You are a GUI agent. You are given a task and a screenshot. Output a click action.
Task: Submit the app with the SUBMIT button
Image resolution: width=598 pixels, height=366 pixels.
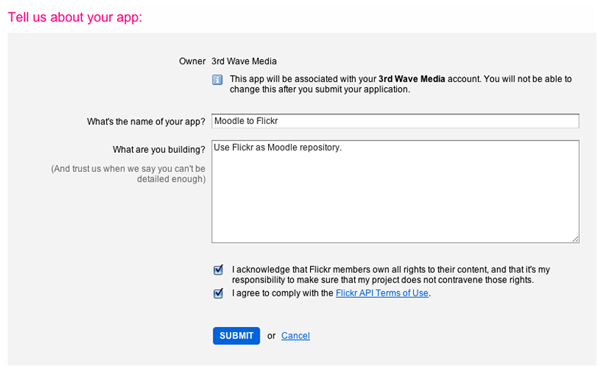point(236,336)
